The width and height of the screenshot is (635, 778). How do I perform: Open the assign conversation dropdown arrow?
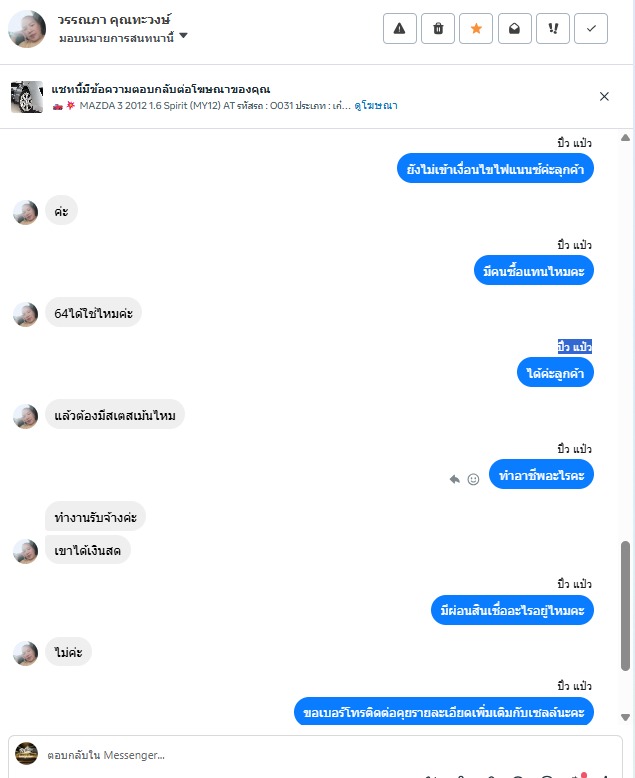pos(183,36)
